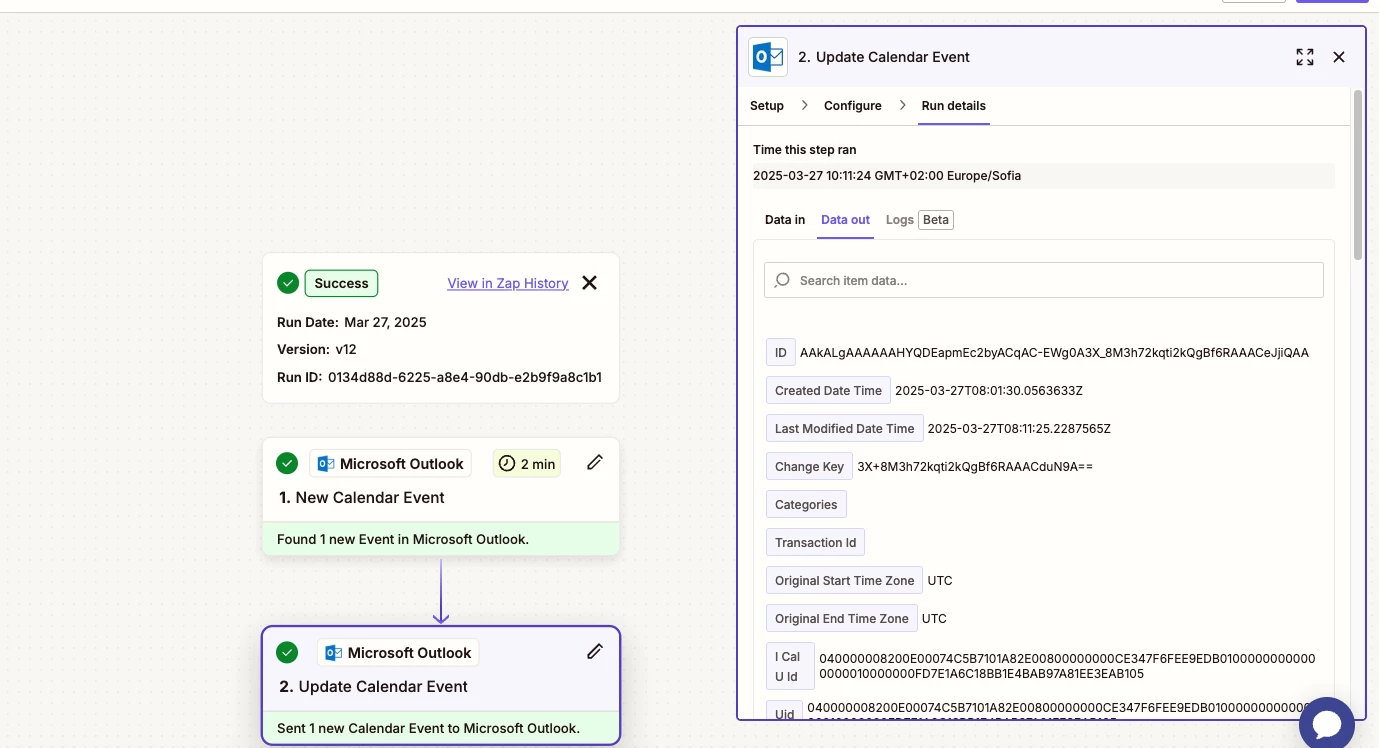
Task: Click the step run timestamp value
Action: tap(887, 175)
